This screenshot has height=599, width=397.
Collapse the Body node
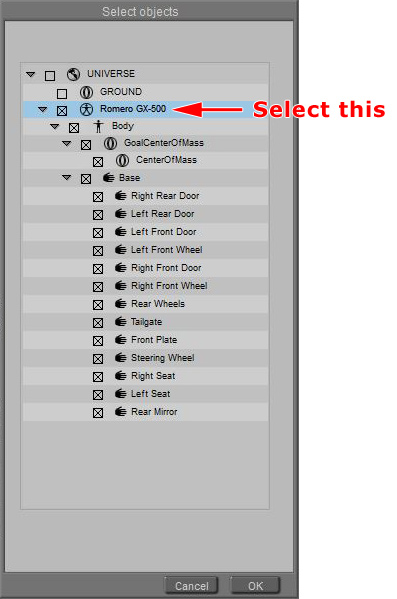click(x=55, y=126)
